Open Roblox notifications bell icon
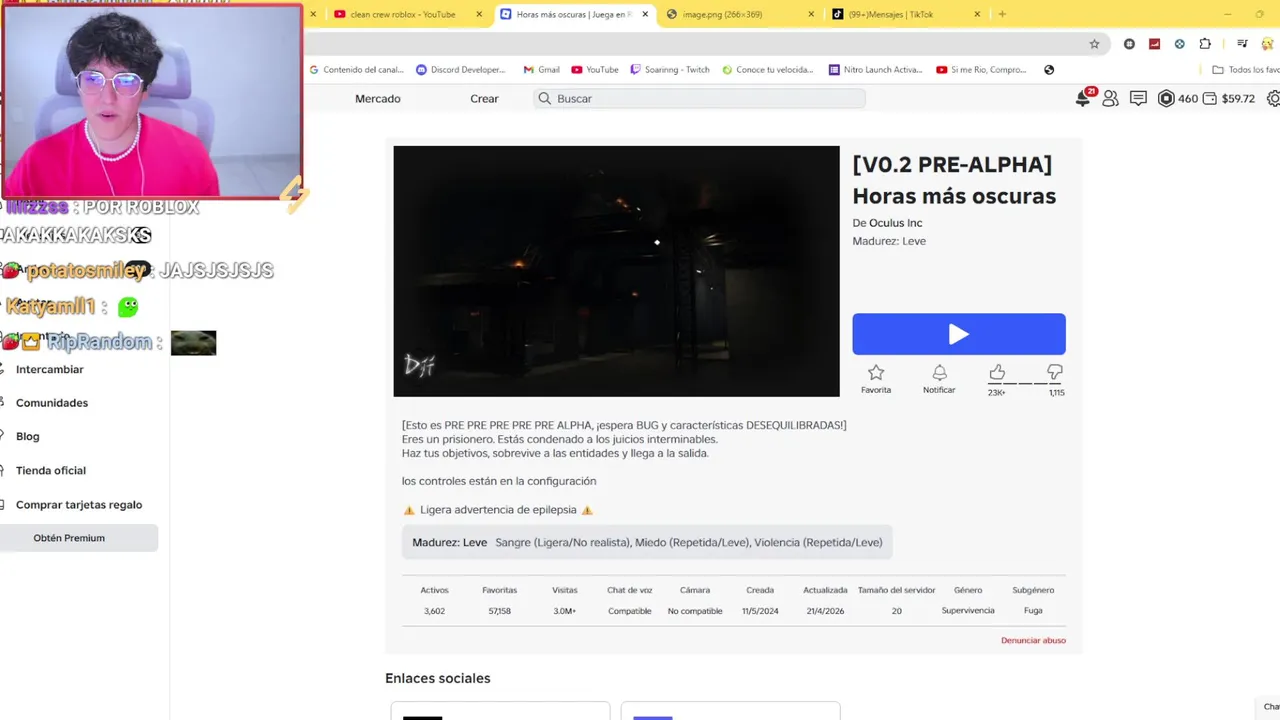The width and height of the screenshot is (1280, 720). [x=1083, y=98]
